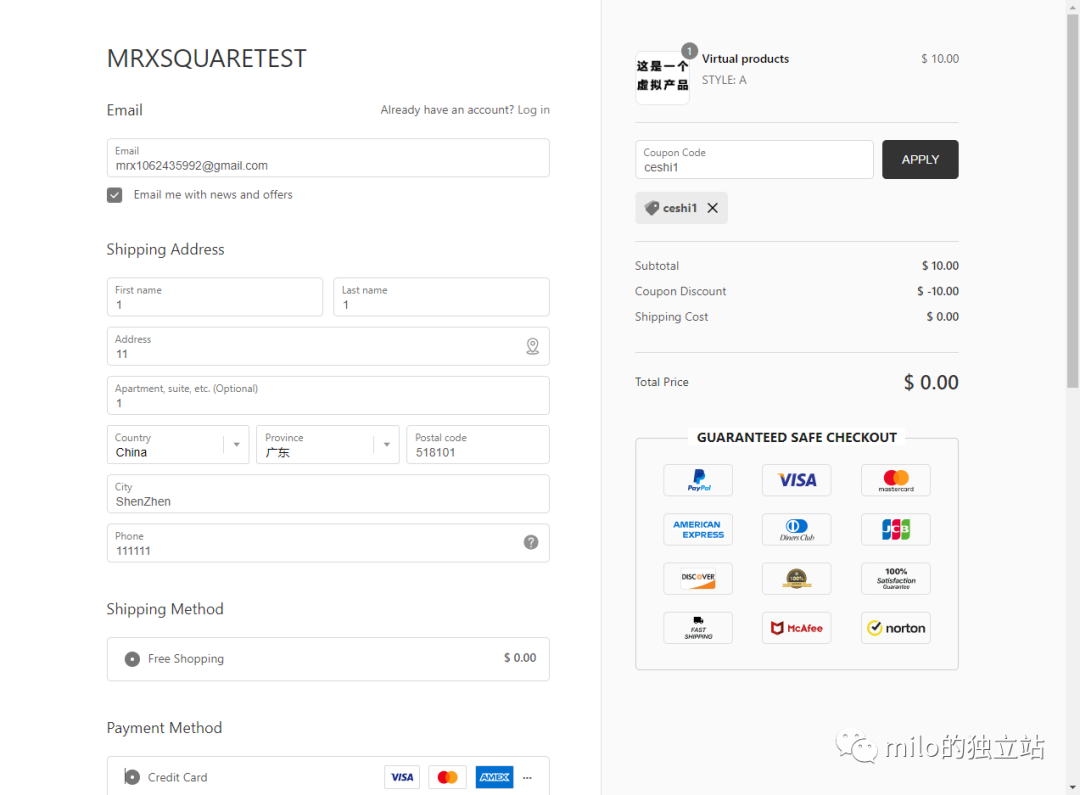Uncheck Email me with news and offers
Viewport: 1080px width, 795px height.
tap(115, 195)
